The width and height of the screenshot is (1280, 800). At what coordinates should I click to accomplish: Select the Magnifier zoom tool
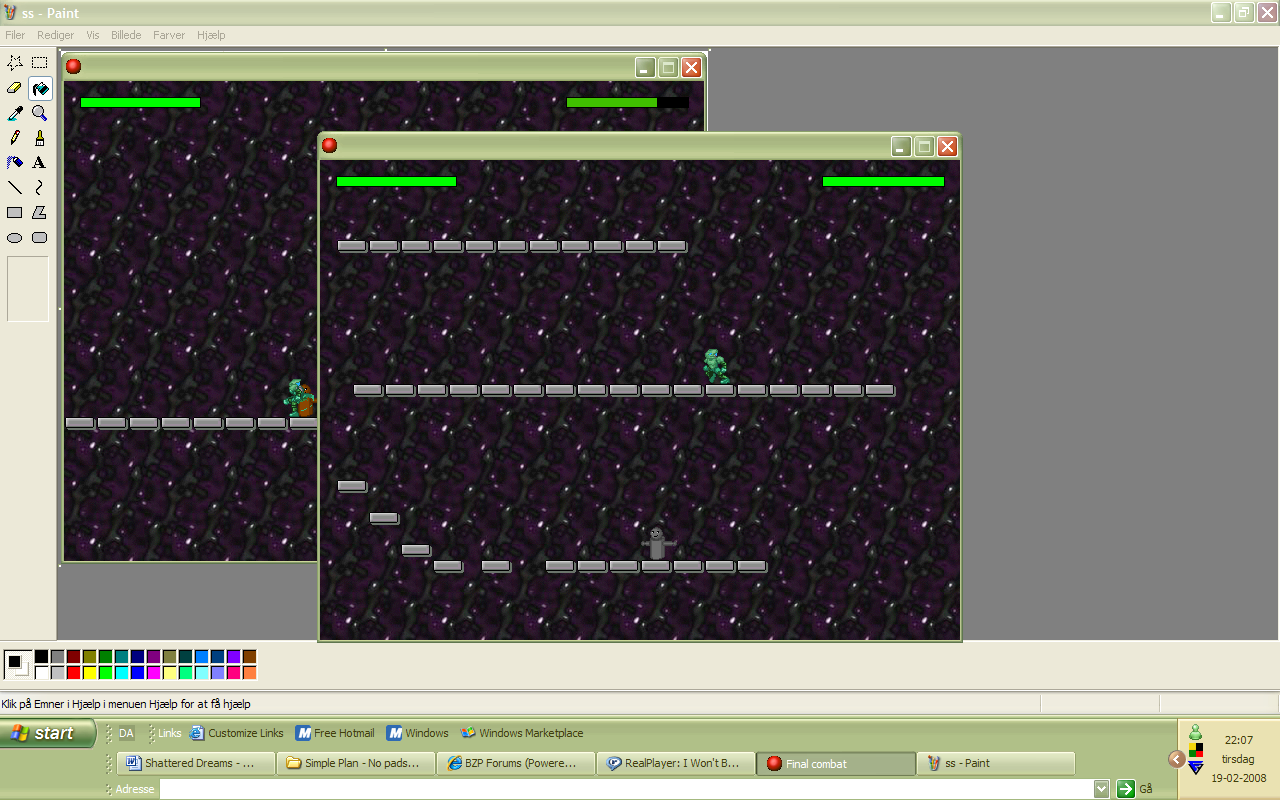point(40,113)
